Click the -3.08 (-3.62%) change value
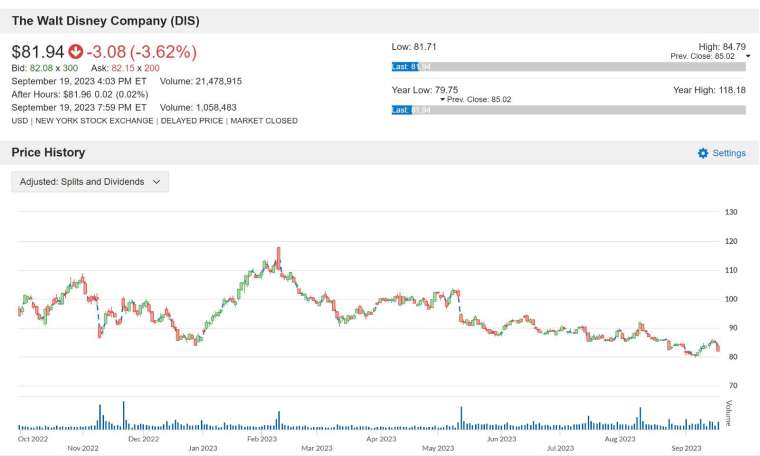Image resolution: width=760 pixels, height=456 pixels. (142, 52)
